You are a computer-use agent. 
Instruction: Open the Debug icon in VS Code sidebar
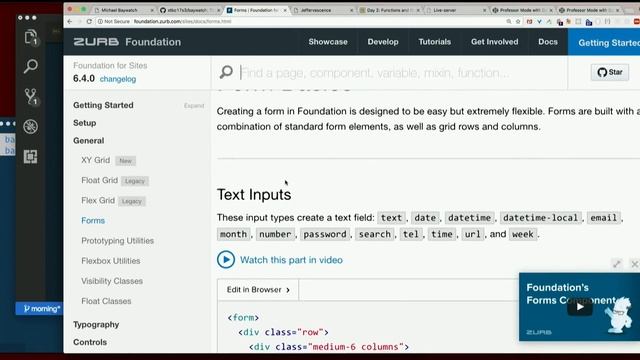31,127
